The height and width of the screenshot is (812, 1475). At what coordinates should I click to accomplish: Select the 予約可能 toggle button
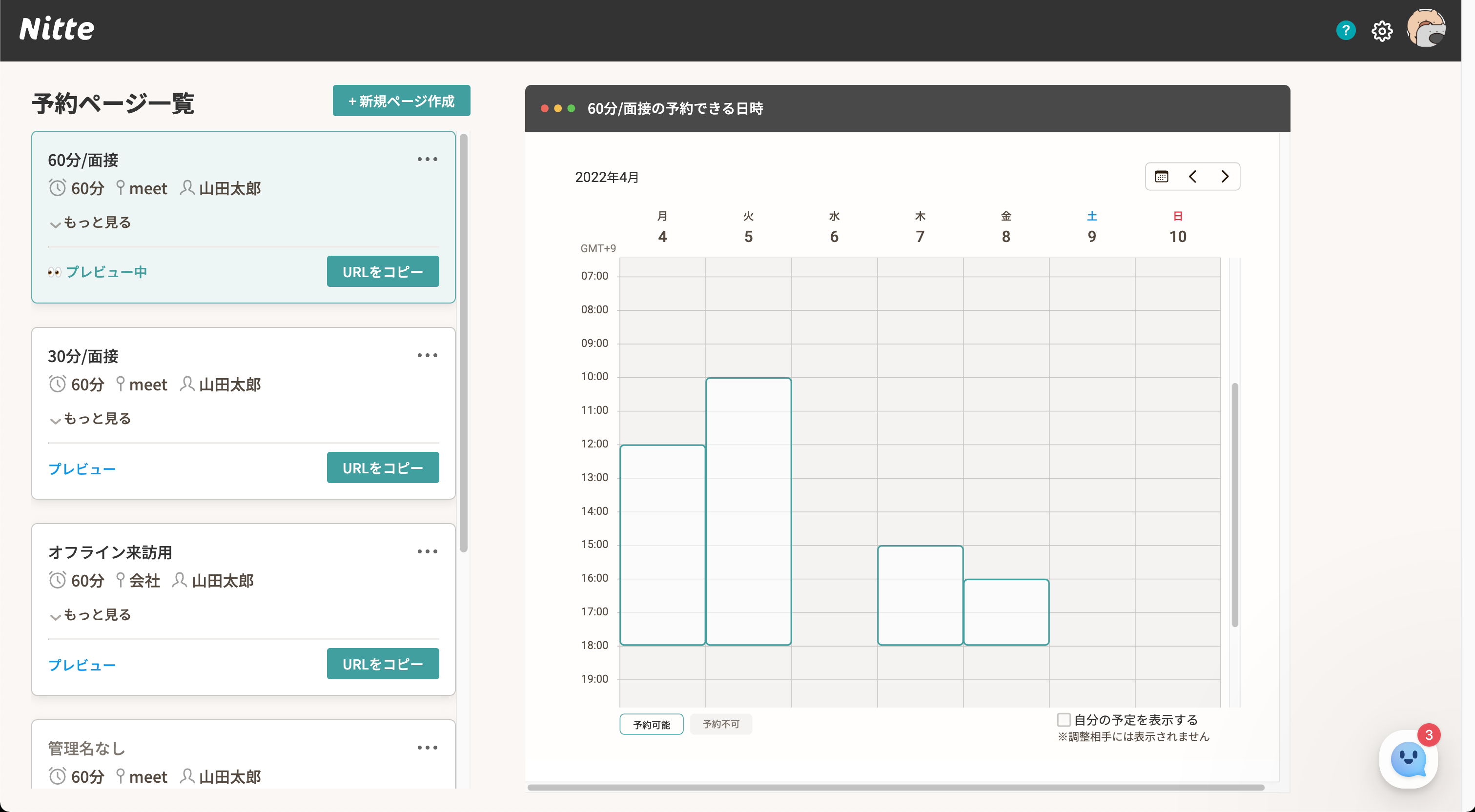(651, 724)
